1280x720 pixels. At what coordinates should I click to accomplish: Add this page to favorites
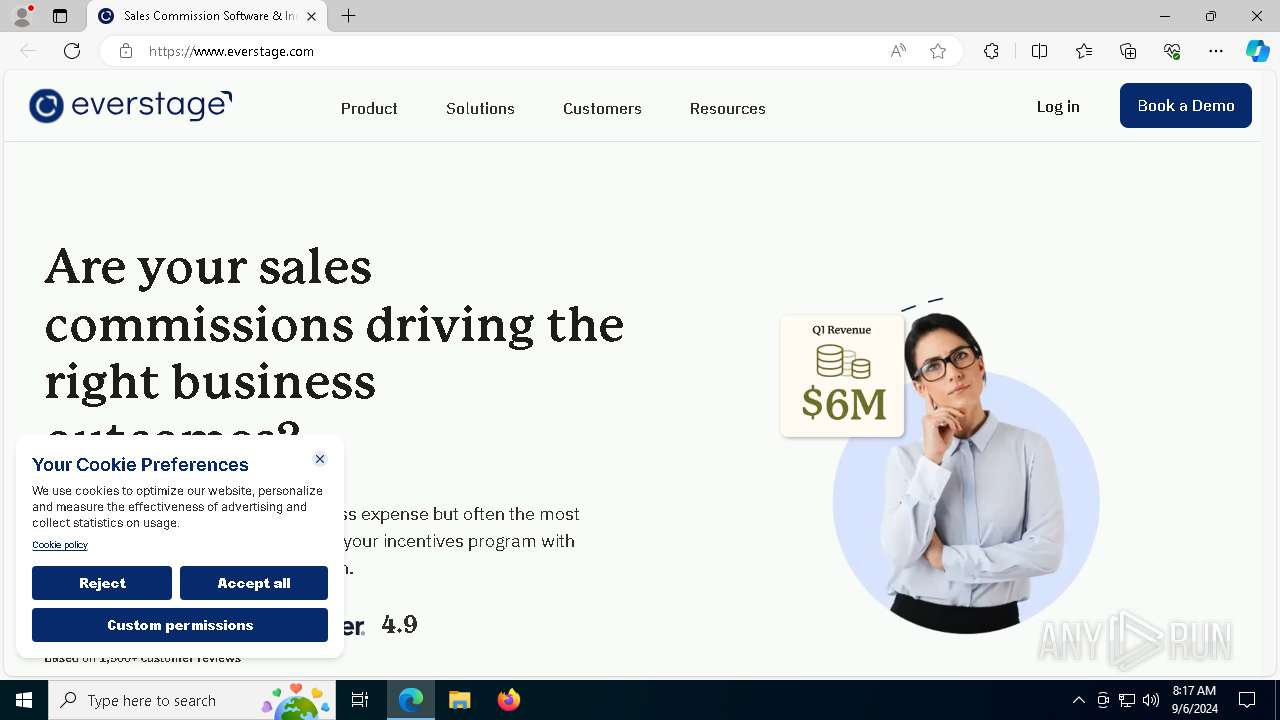[938, 51]
